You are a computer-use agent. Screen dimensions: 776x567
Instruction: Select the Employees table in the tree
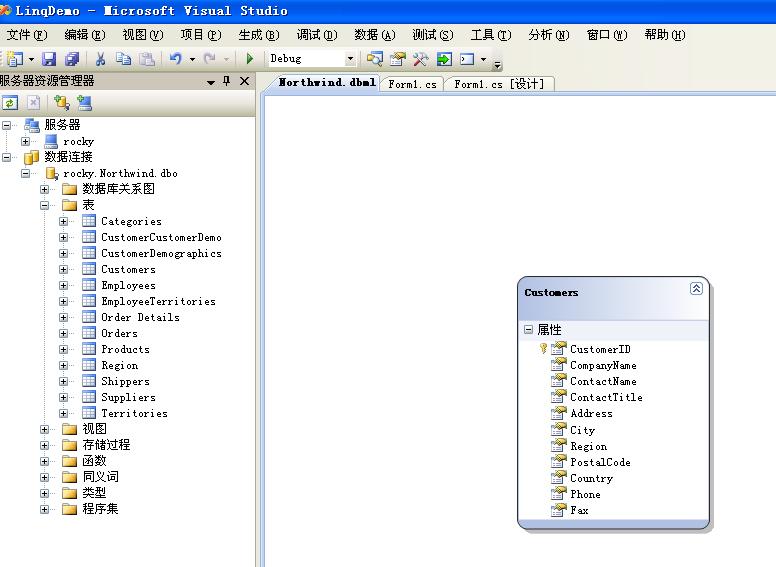(x=128, y=285)
